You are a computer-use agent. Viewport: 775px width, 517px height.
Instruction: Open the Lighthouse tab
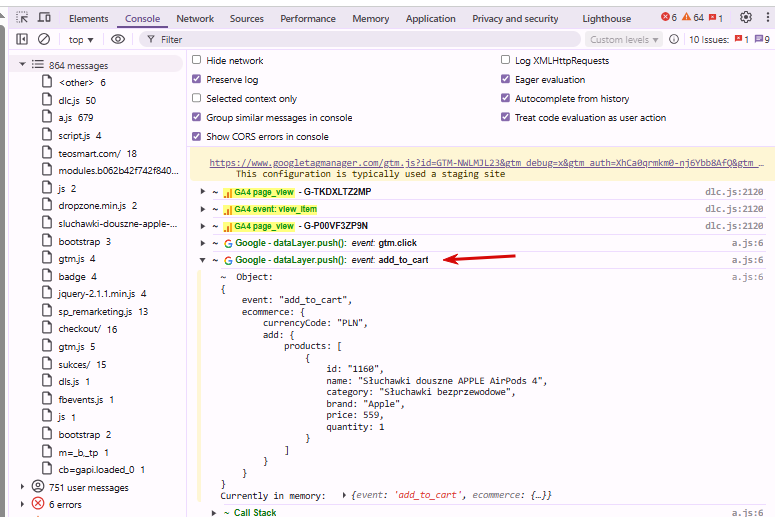[606, 18]
